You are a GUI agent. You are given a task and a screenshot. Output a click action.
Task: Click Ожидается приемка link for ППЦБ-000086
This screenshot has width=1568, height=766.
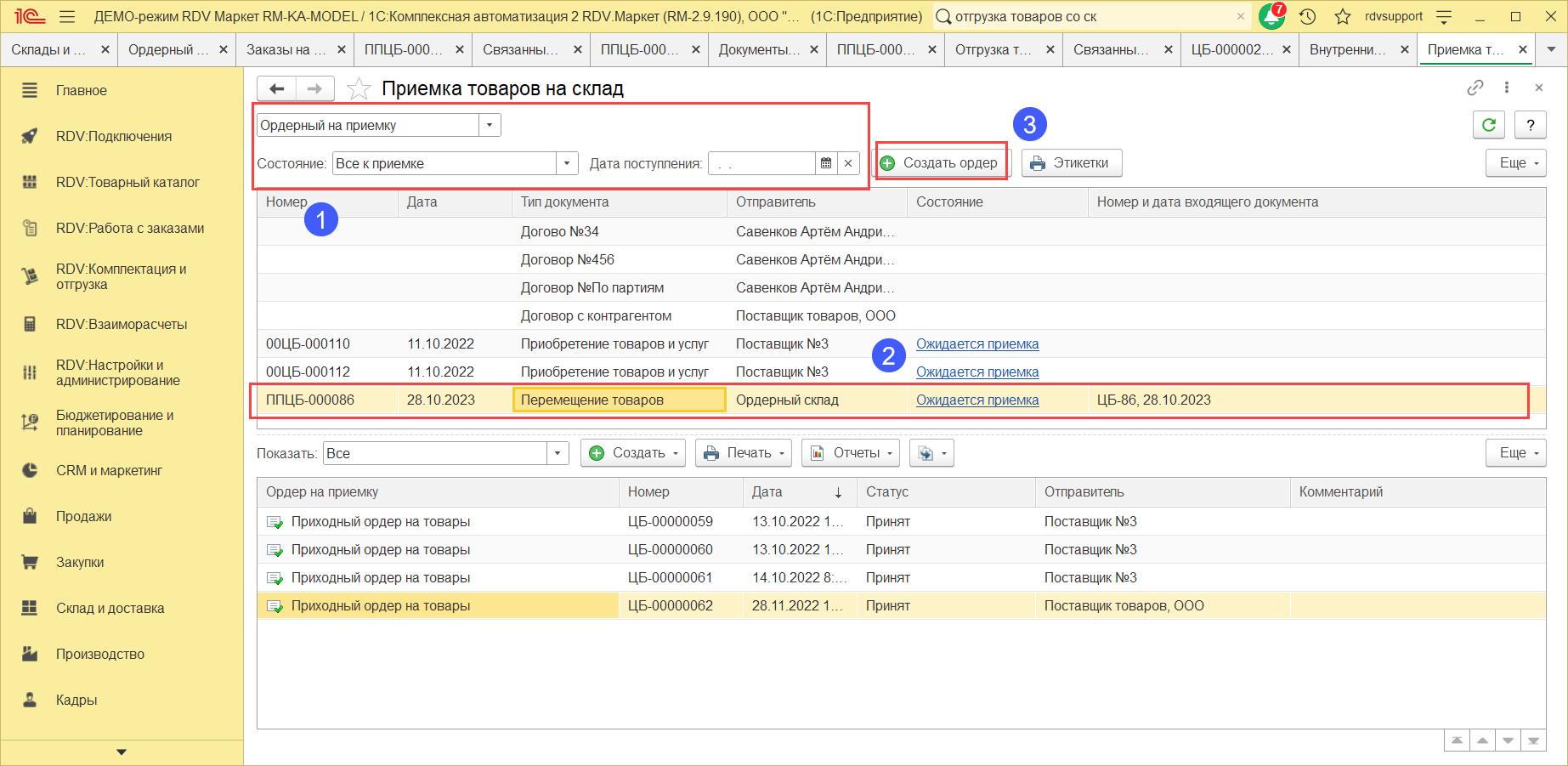click(976, 400)
